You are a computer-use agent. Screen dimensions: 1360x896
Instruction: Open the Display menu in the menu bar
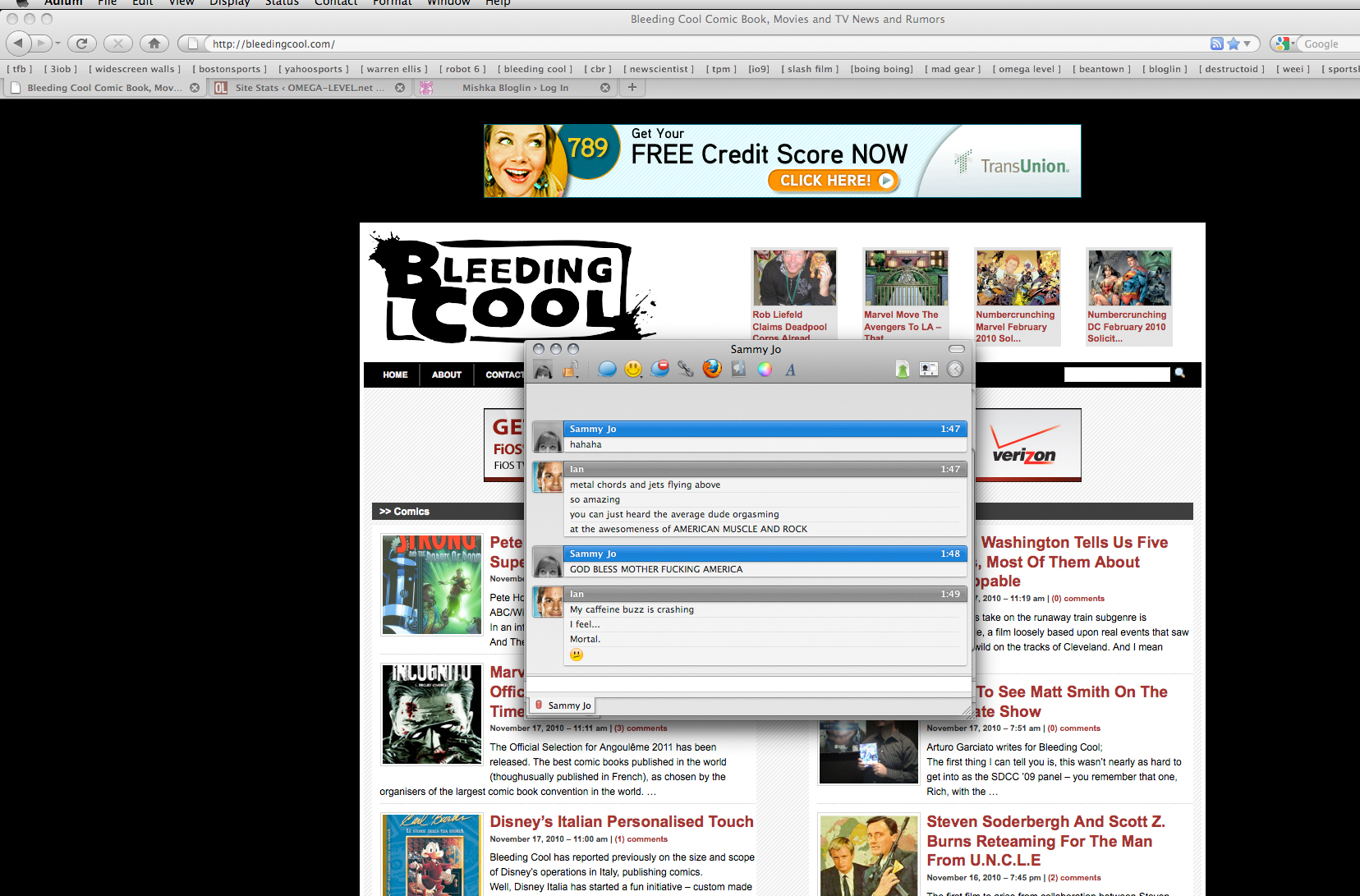click(229, 3)
